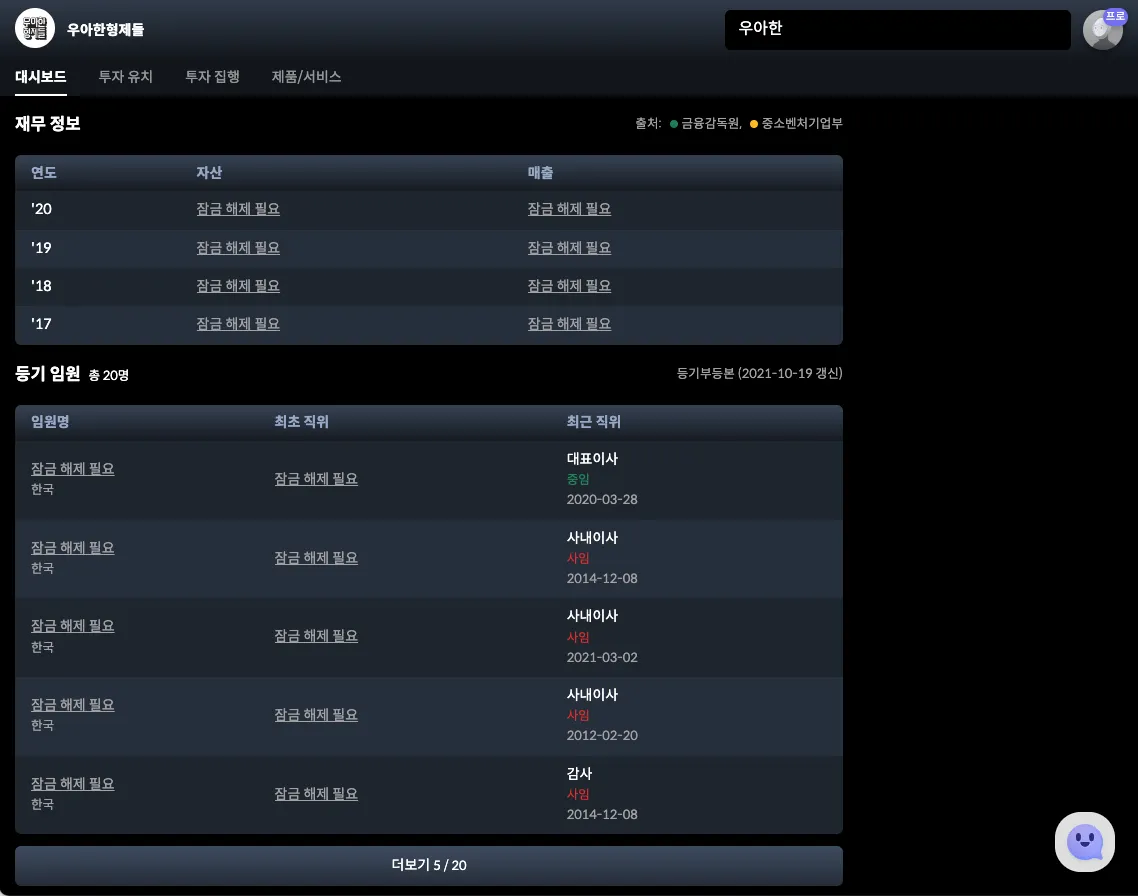Switch to the 투자 유치 tab
The height and width of the screenshot is (896, 1138).
[126, 76]
